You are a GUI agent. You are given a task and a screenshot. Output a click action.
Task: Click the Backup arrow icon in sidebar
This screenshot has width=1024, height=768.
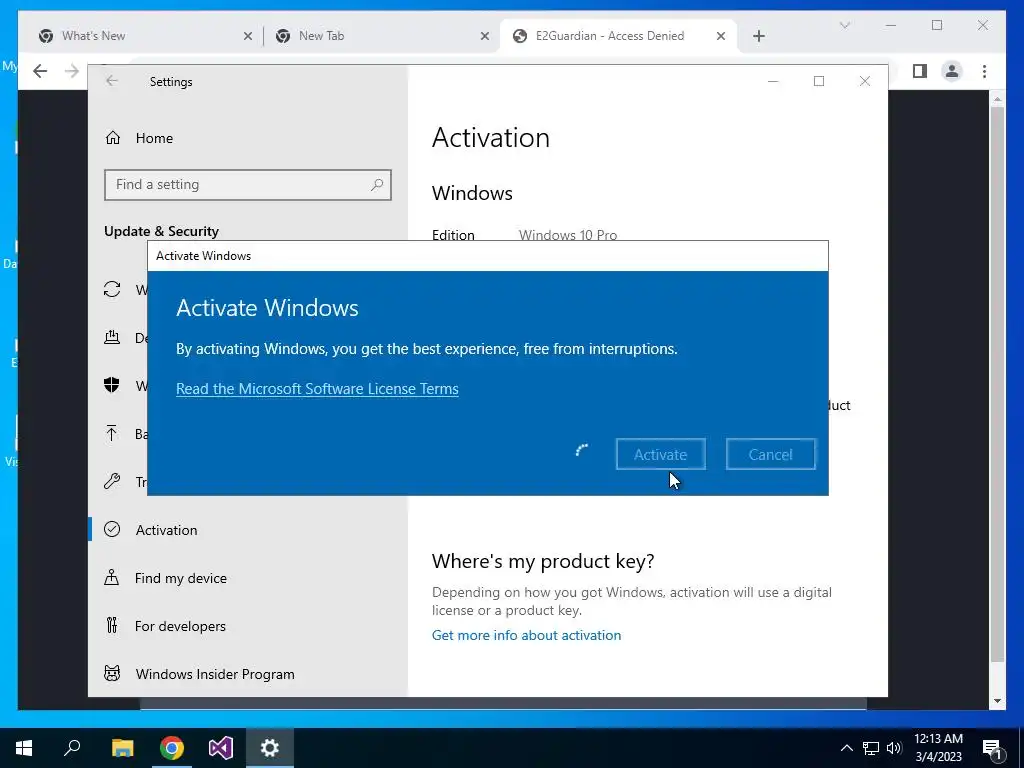(x=112, y=433)
